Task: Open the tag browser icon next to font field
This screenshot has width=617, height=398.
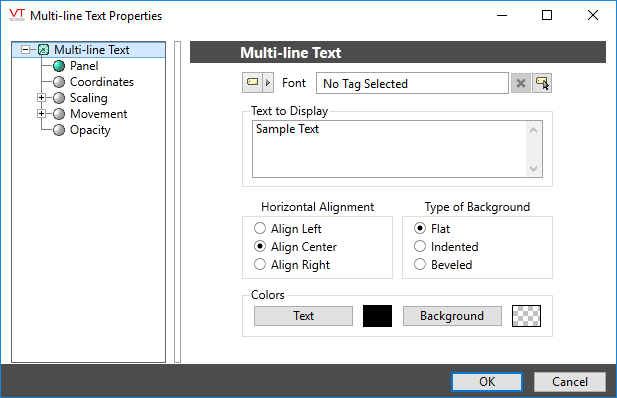Action: pos(542,83)
